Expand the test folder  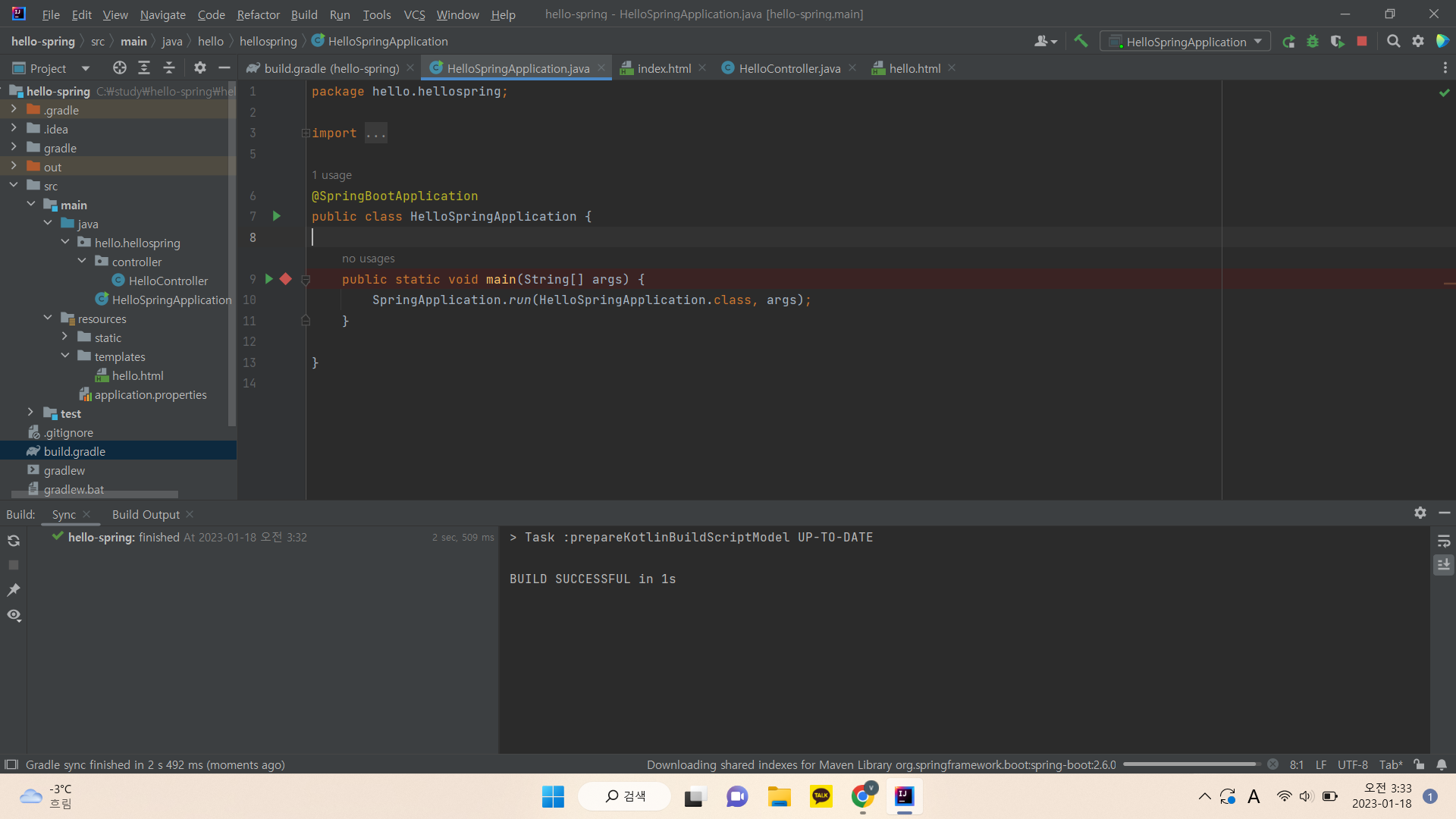(31, 413)
